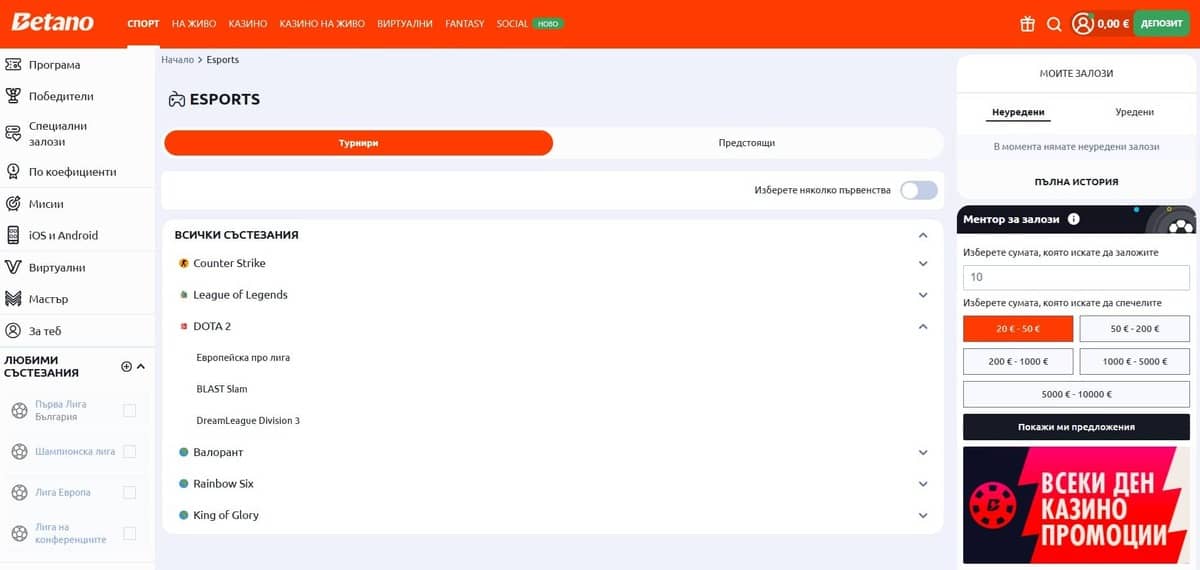The height and width of the screenshot is (570, 1200).
Task: Click the Първа Лига България ball icon
Action: (19, 410)
